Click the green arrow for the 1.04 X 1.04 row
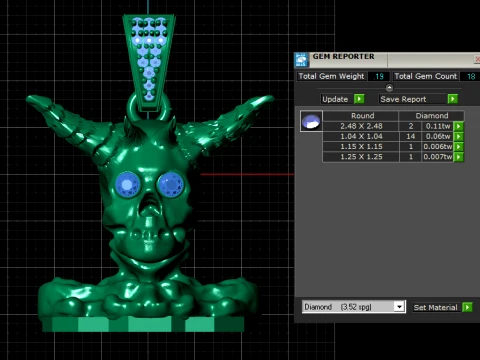480x360 pixels. [x=459, y=137]
